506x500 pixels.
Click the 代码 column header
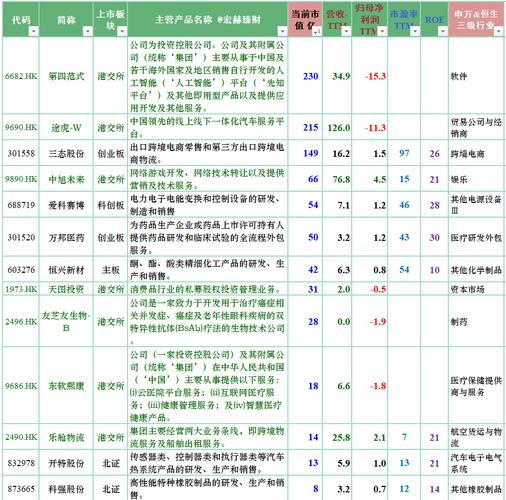(x=21, y=19)
